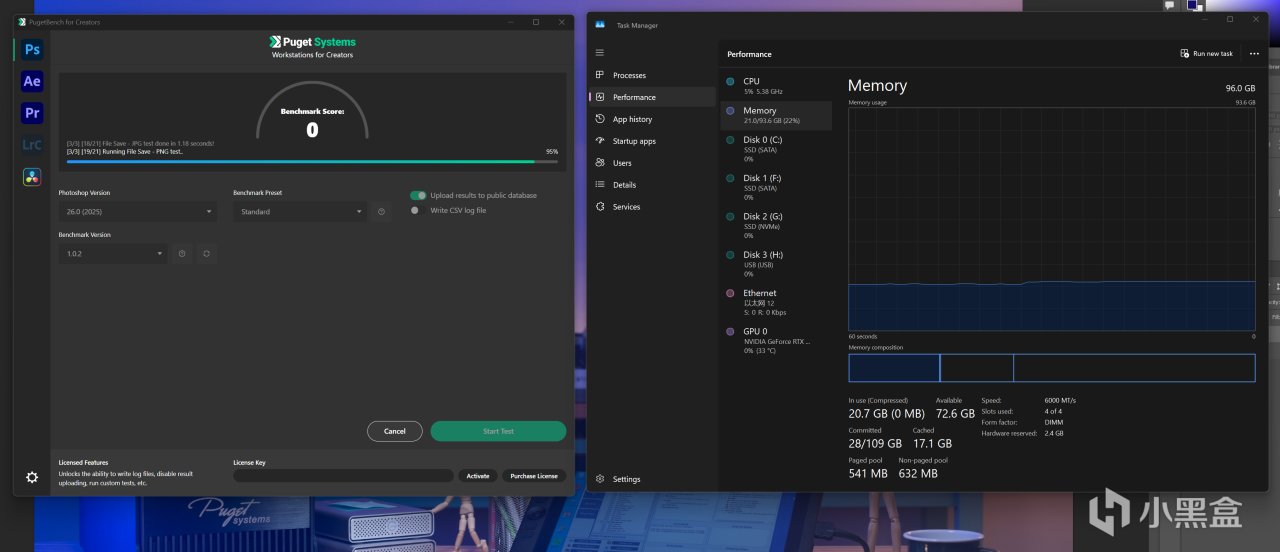This screenshot has width=1280, height=552.
Task: Click the Memory composition bar
Action: click(x=1051, y=368)
